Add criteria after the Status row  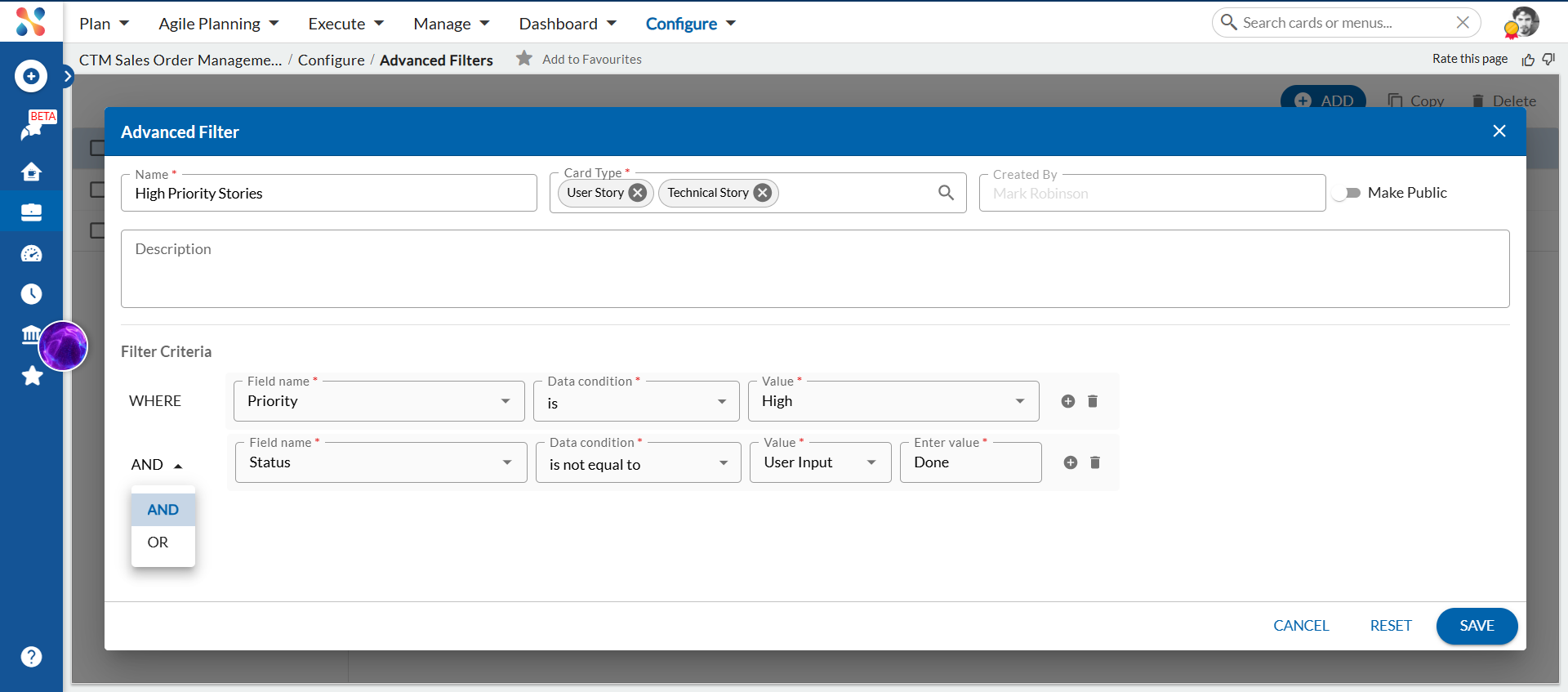point(1071,462)
